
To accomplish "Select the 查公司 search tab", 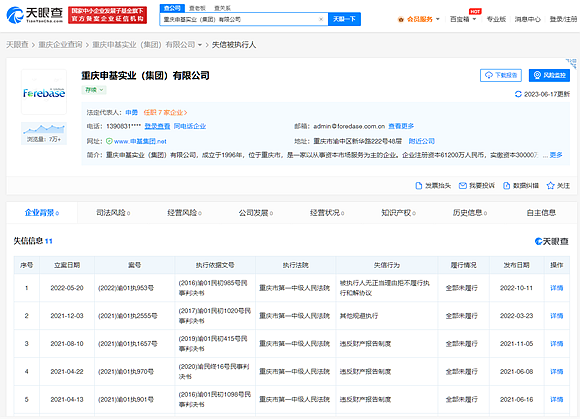I will pyautogui.click(x=172, y=8).
